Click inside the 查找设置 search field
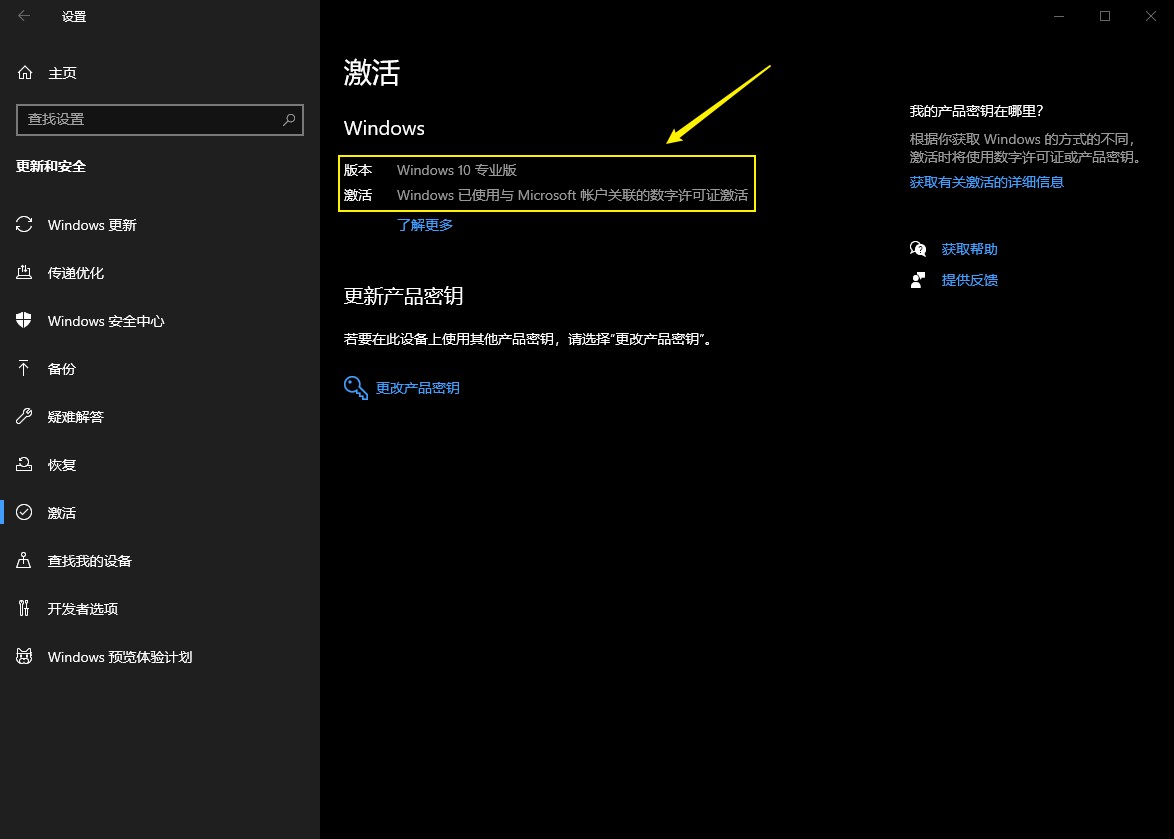This screenshot has width=1174, height=839. (x=159, y=120)
